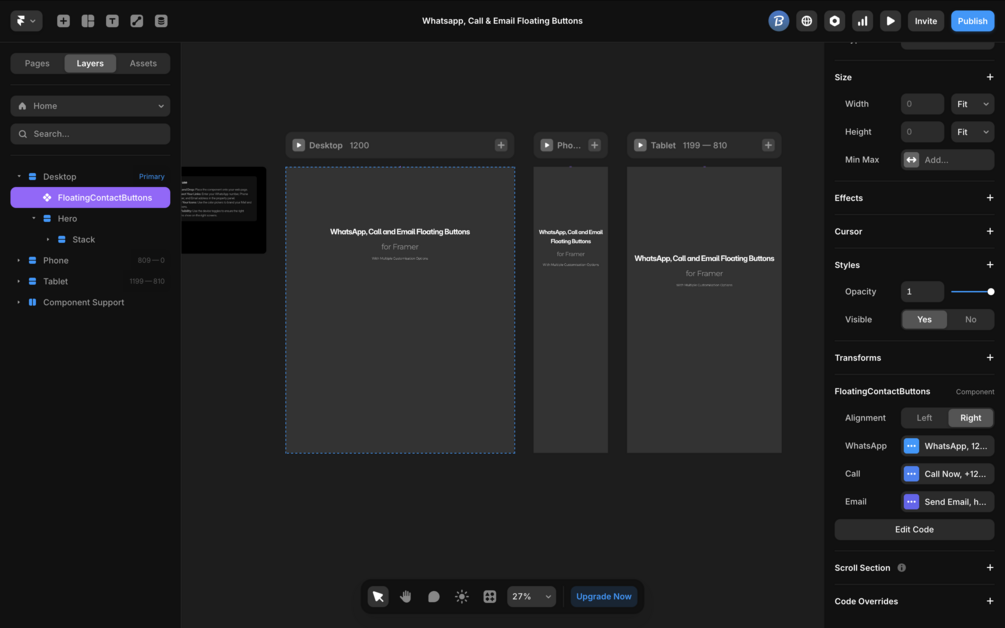Open the Layout tool in top toolbar

pos(88,21)
